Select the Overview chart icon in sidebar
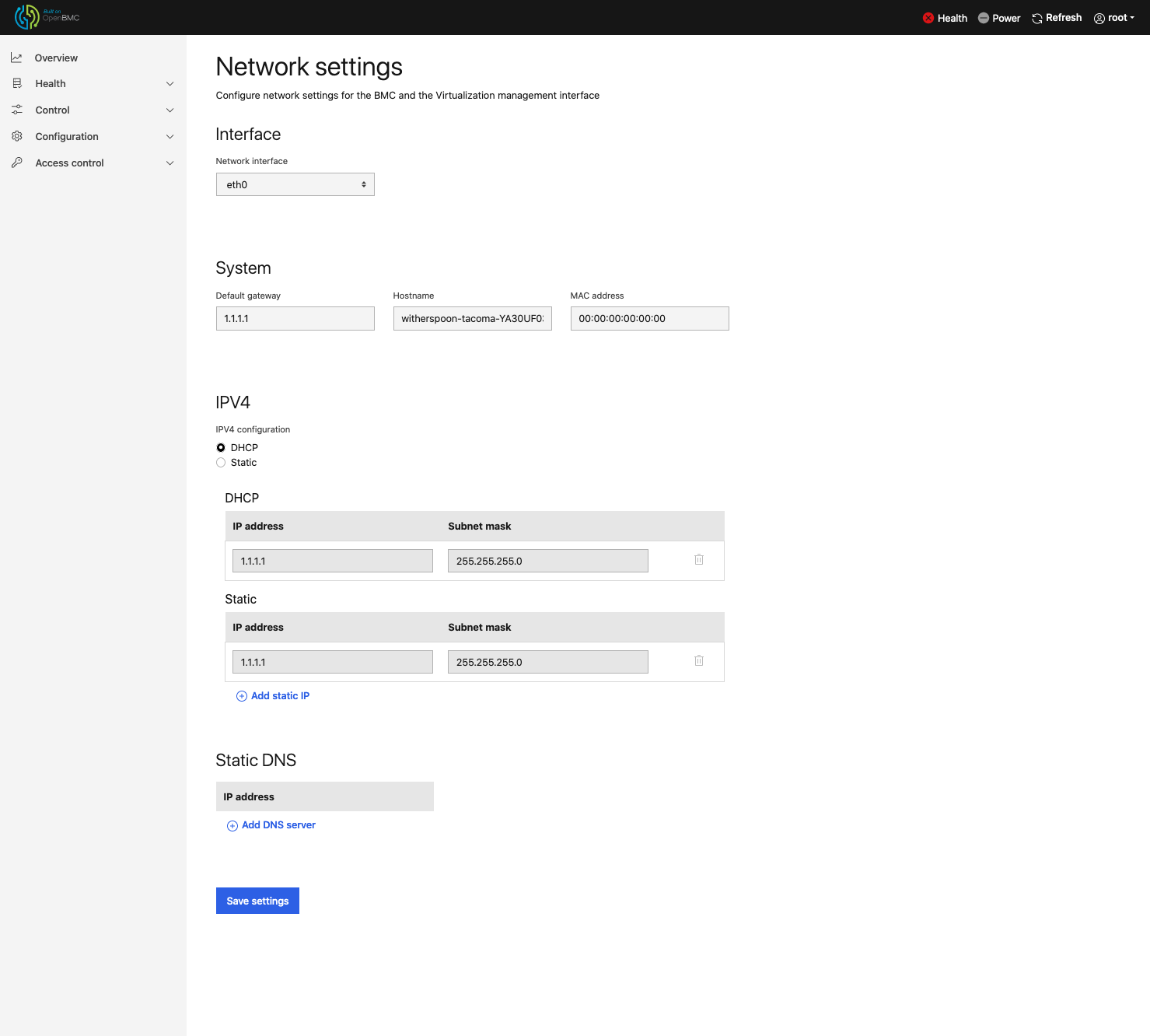The height and width of the screenshot is (1036, 1150). (x=16, y=57)
